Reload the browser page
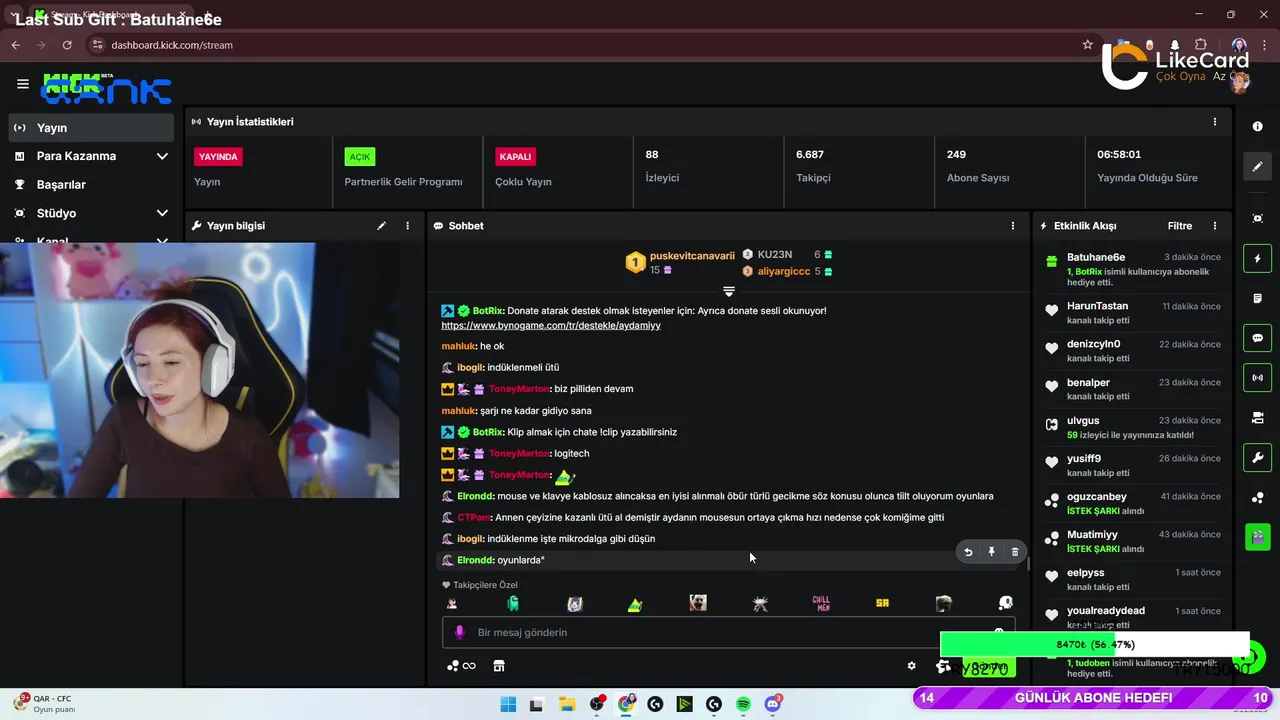The height and width of the screenshot is (720, 1280). click(67, 45)
